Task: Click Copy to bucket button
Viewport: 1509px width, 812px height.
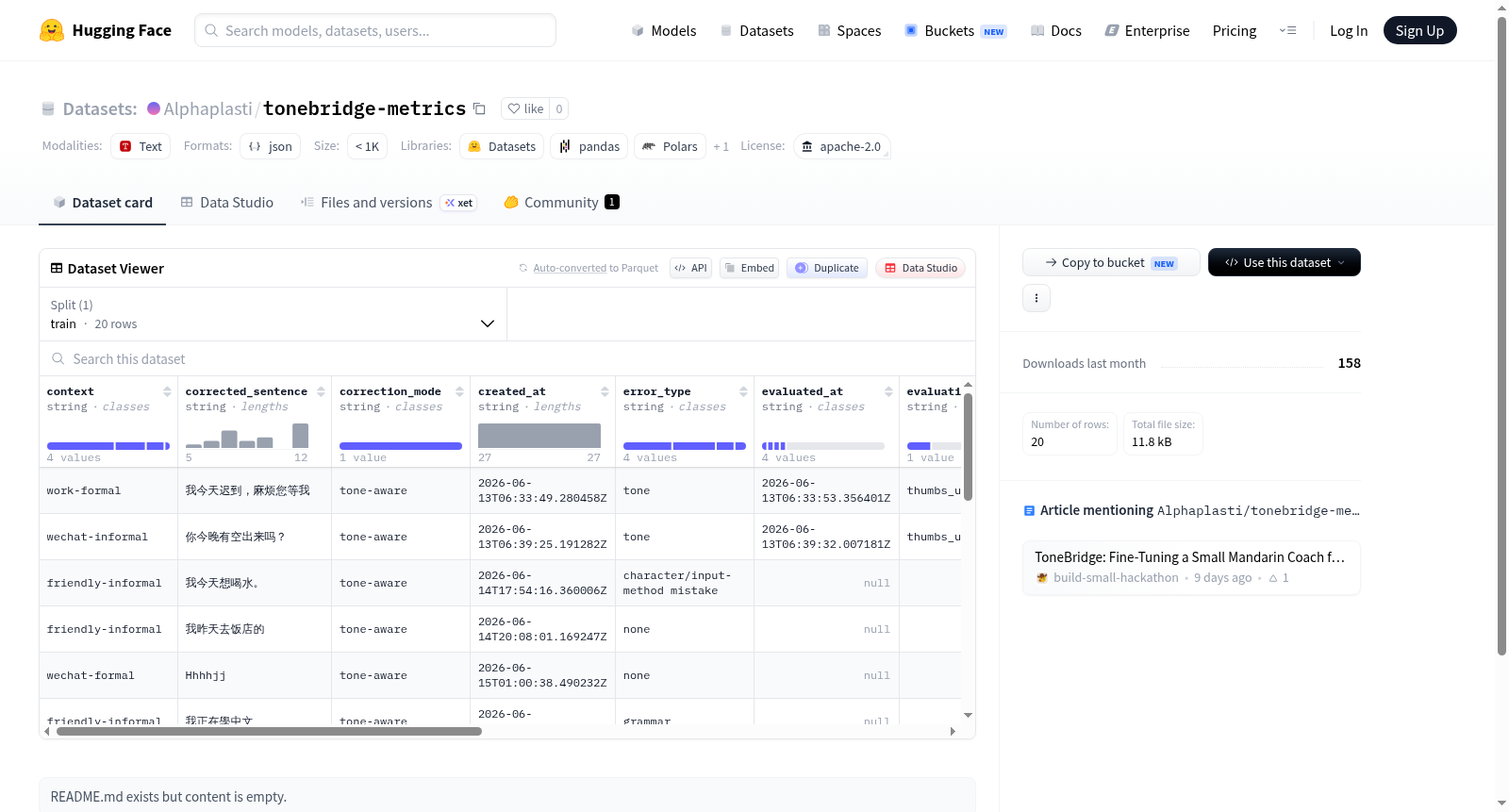Action: click(x=1111, y=262)
